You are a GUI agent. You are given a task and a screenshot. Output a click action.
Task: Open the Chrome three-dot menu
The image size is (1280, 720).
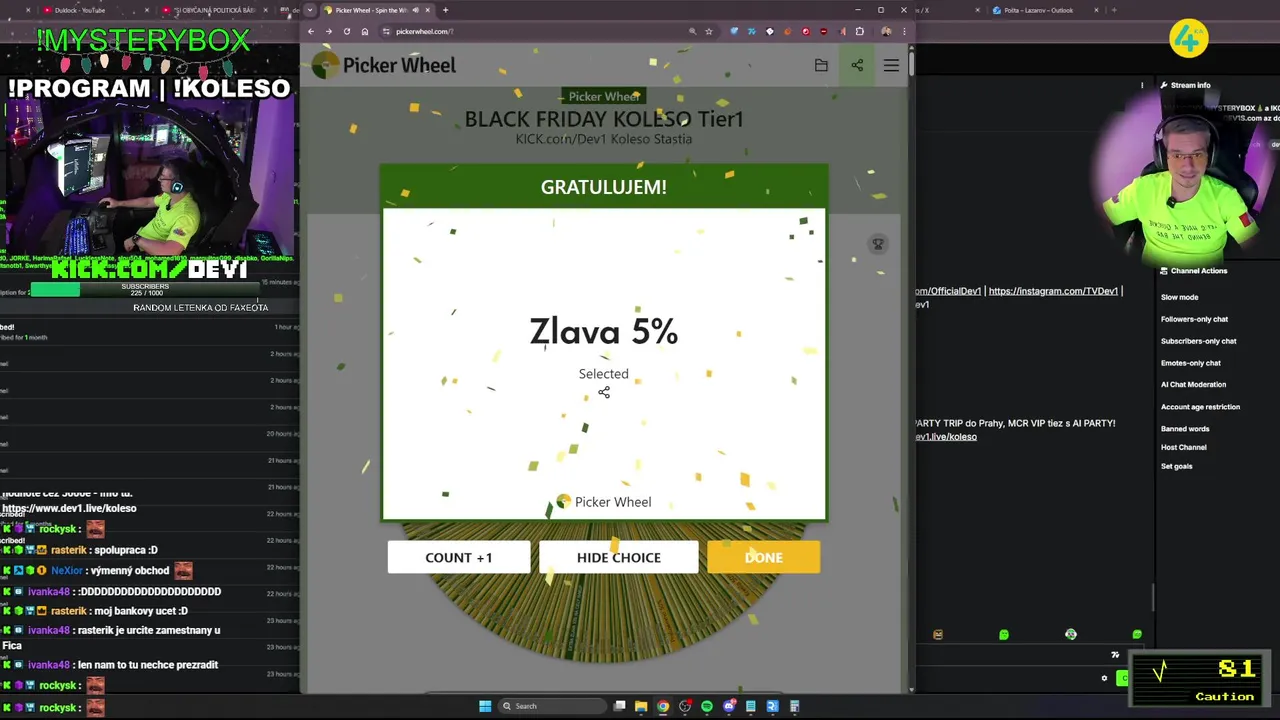coord(904,31)
